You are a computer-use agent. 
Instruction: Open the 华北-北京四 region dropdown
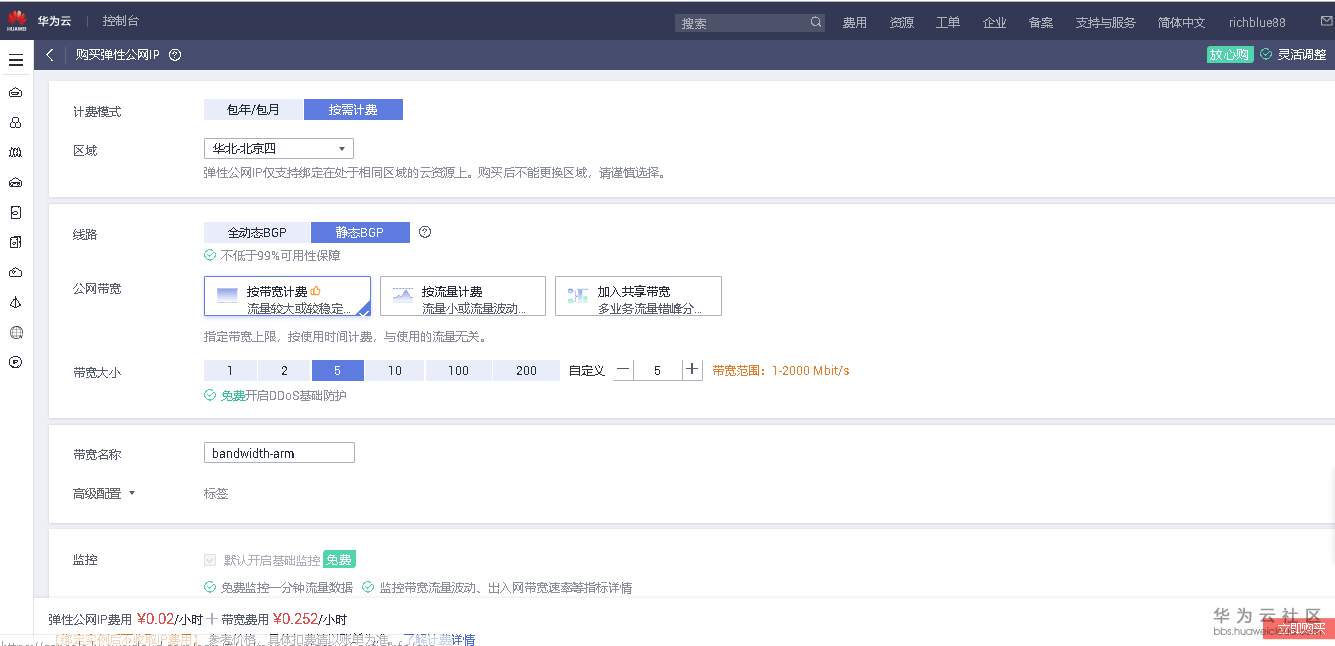click(279, 148)
